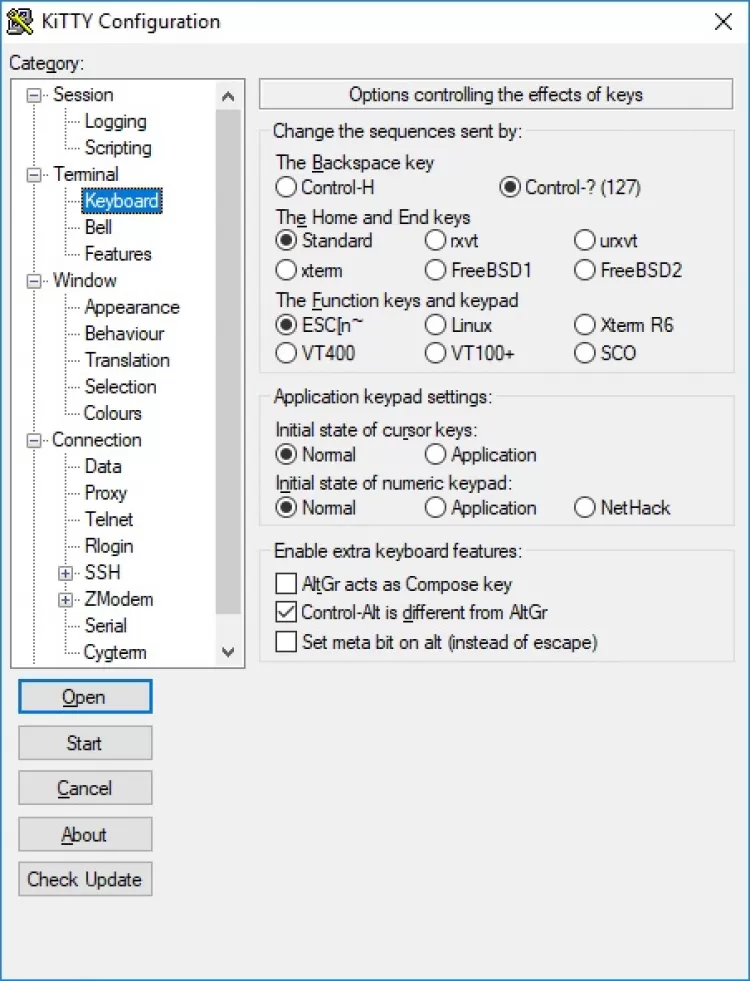Select Control-H for the Backspace key

click(x=286, y=187)
